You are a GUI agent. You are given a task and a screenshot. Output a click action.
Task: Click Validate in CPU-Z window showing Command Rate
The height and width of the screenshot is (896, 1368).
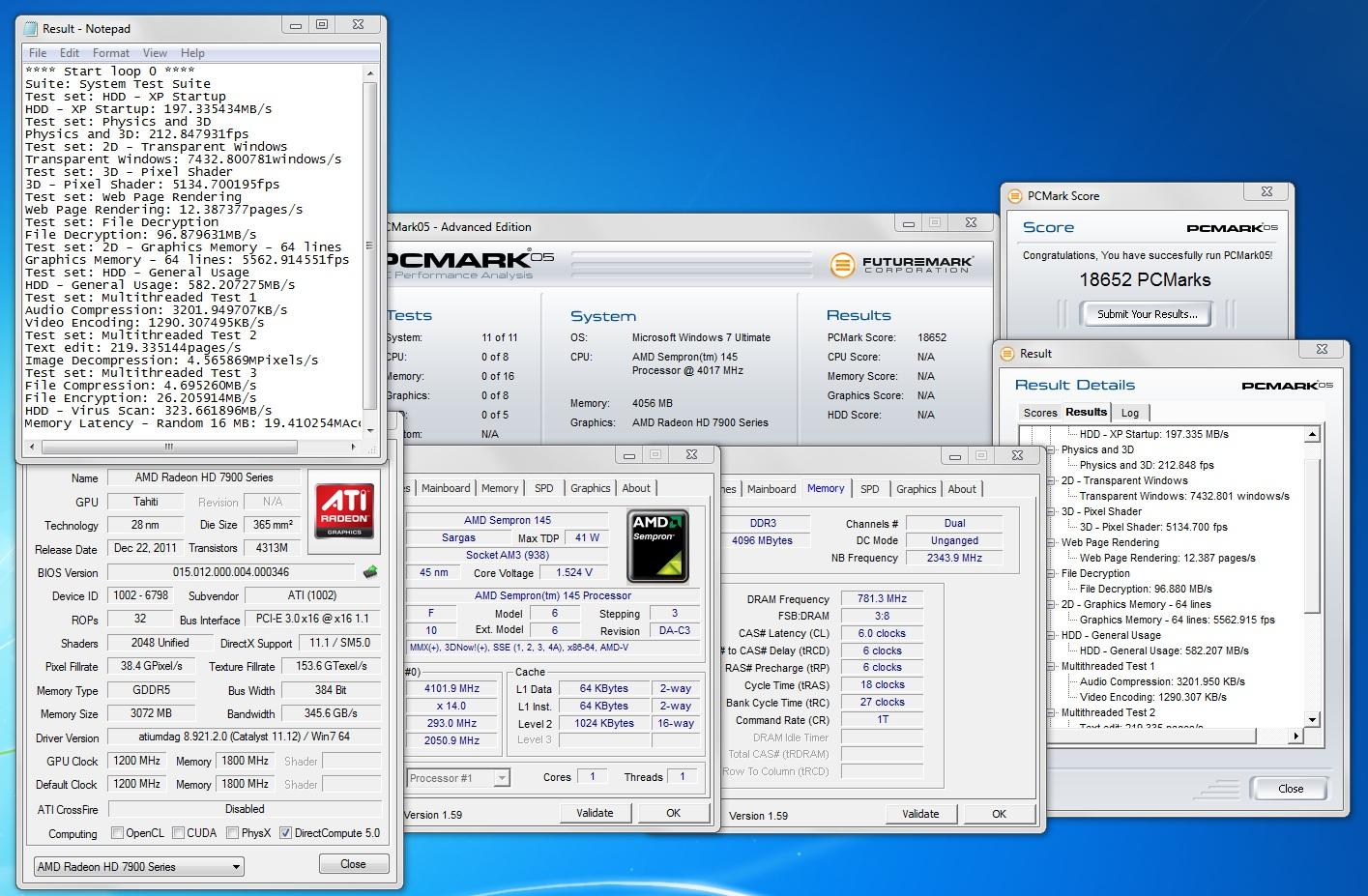pos(920,814)
